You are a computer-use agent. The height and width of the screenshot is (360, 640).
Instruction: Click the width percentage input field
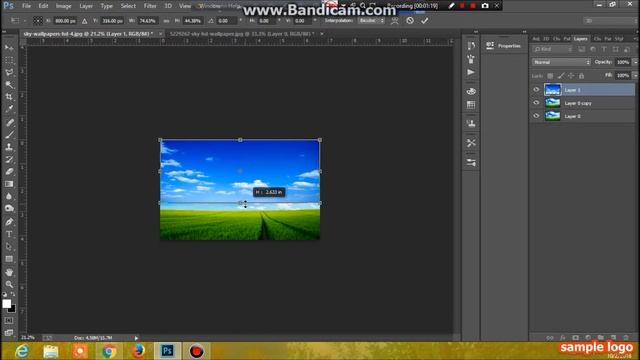click(147, 20)
